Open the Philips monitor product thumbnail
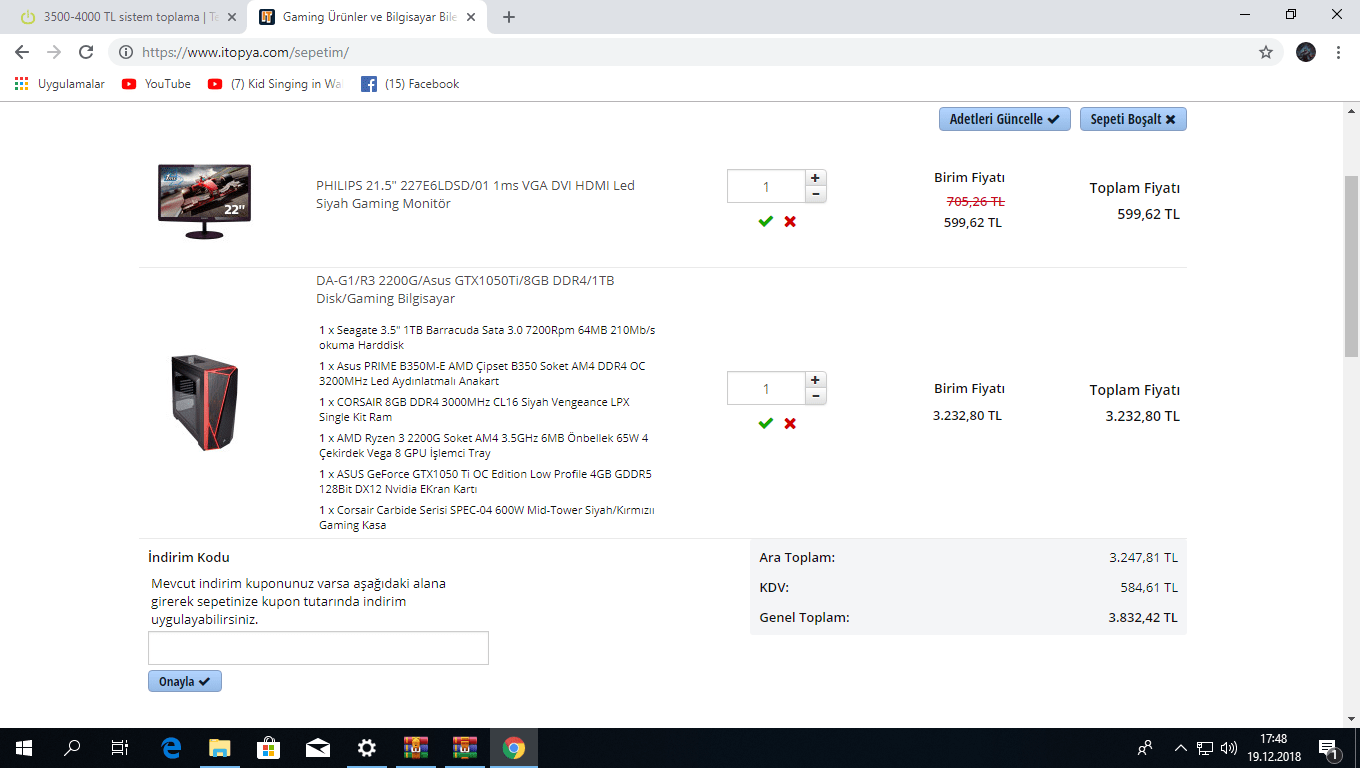1360x768 pixels. [x=204, y=202]
